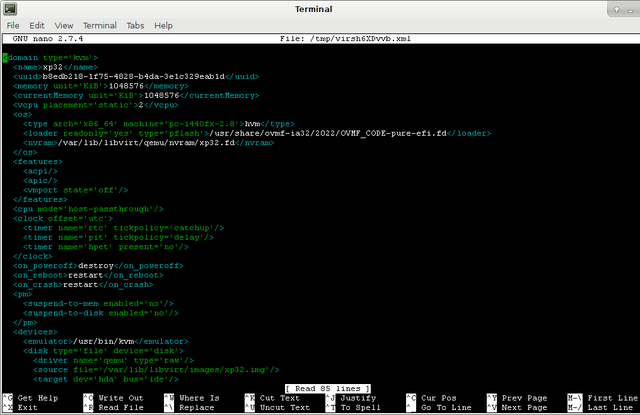Click the on_reboot restart line
Screen dimensions: 640x415
(x=88, y=275)
